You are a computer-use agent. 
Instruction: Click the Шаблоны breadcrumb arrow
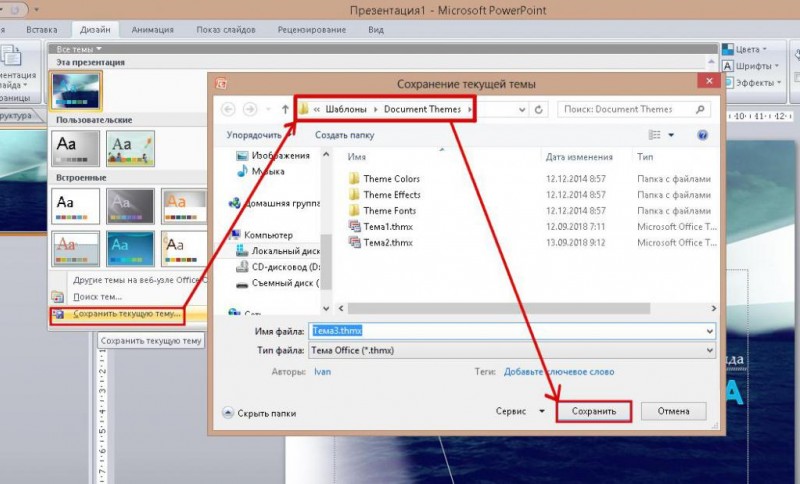coord(376,109)
